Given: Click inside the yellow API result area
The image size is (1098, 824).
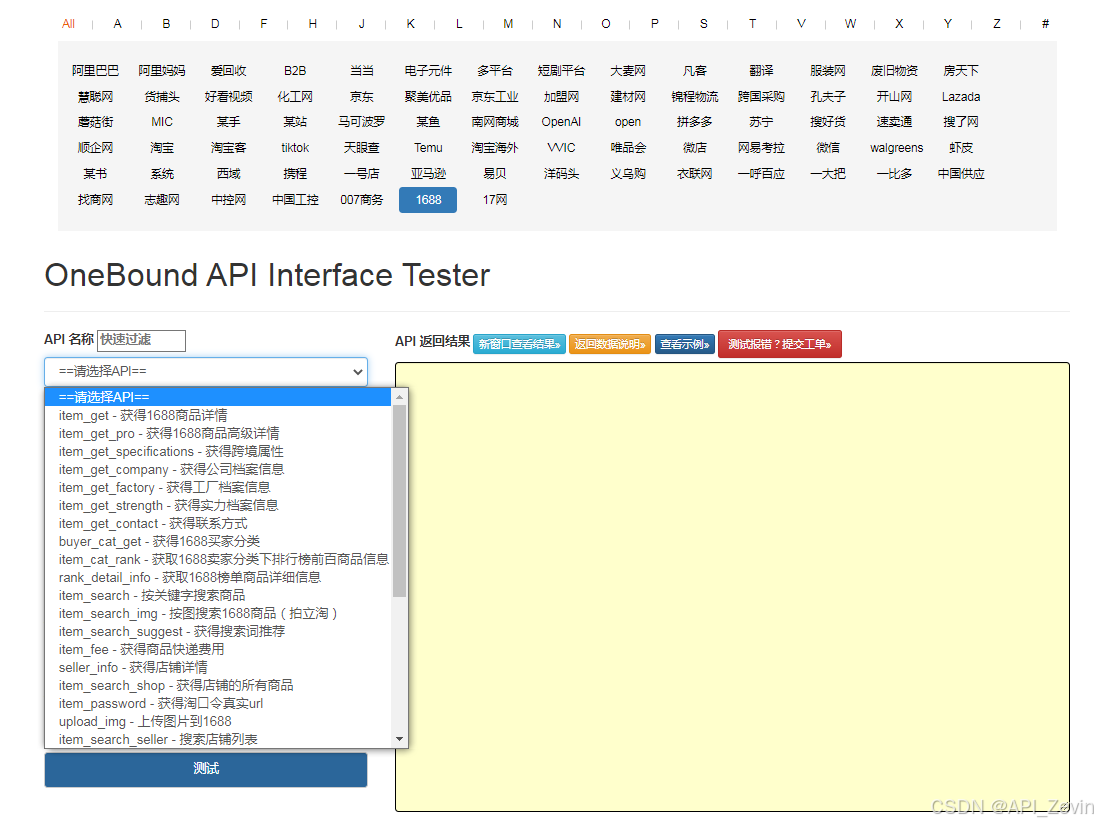Looking at the screenshot, I should (x=732, y=587).
